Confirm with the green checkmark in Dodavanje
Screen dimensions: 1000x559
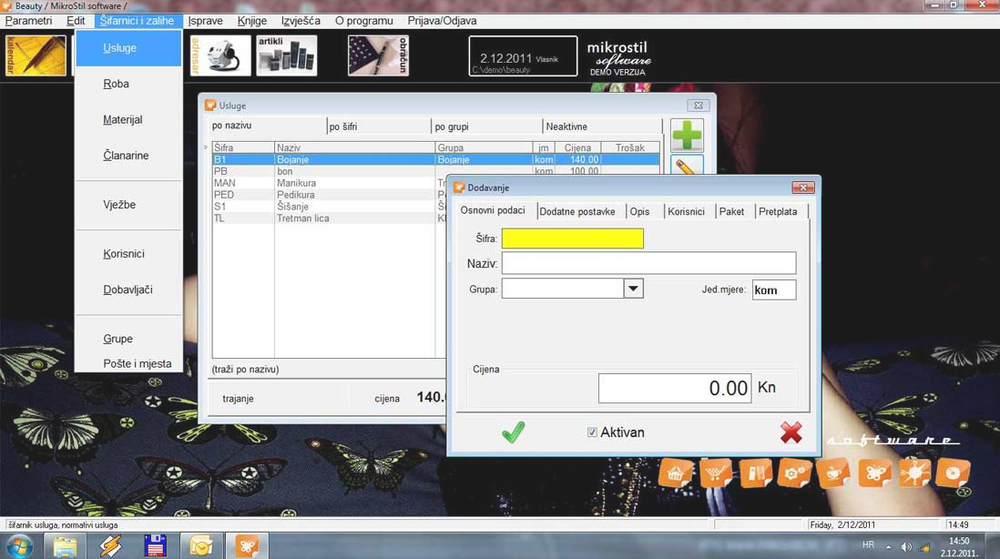click(513, 432)
